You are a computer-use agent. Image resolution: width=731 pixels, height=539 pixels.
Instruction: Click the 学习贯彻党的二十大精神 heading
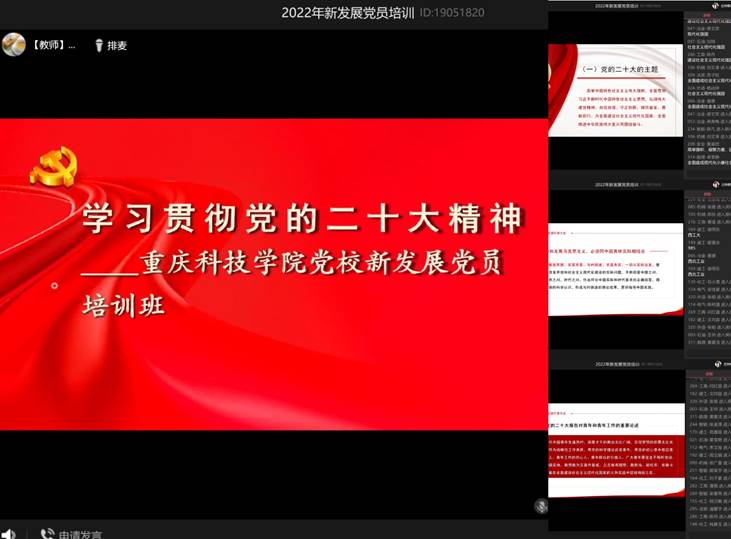pos(303,218)
